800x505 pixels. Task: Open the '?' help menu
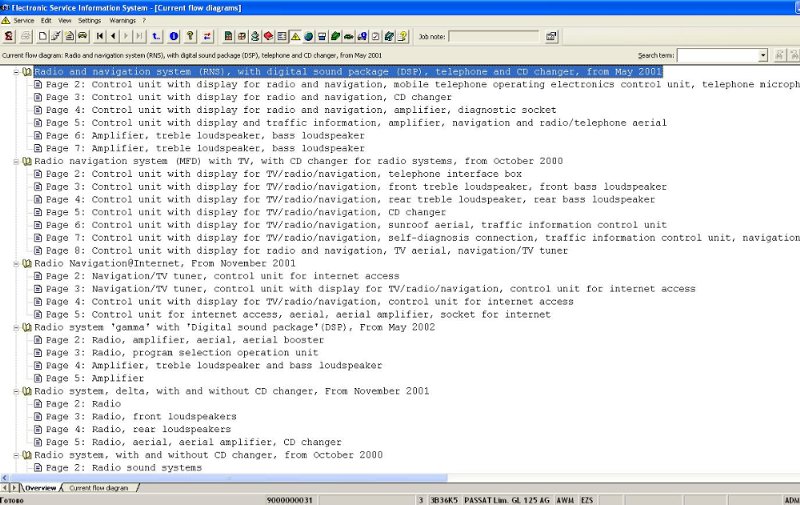pyautogui.click(x=144, y=20)
